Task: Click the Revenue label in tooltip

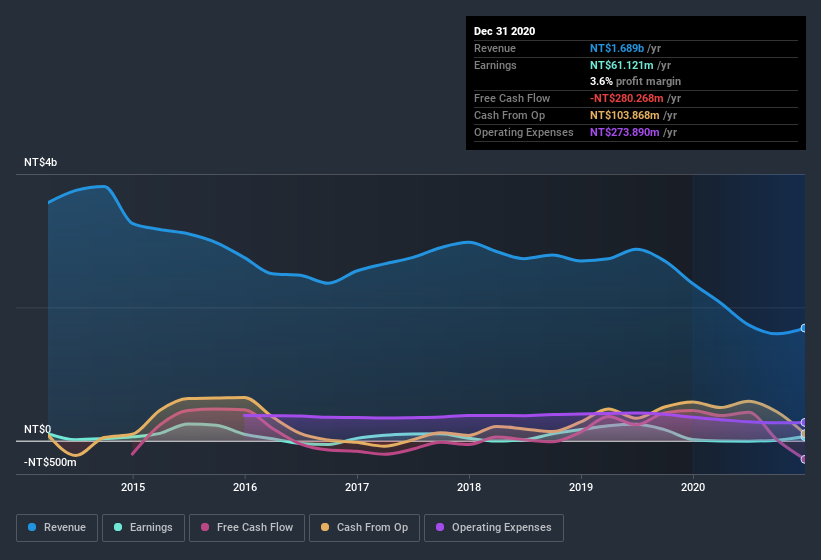Action: tap(495, 48)
